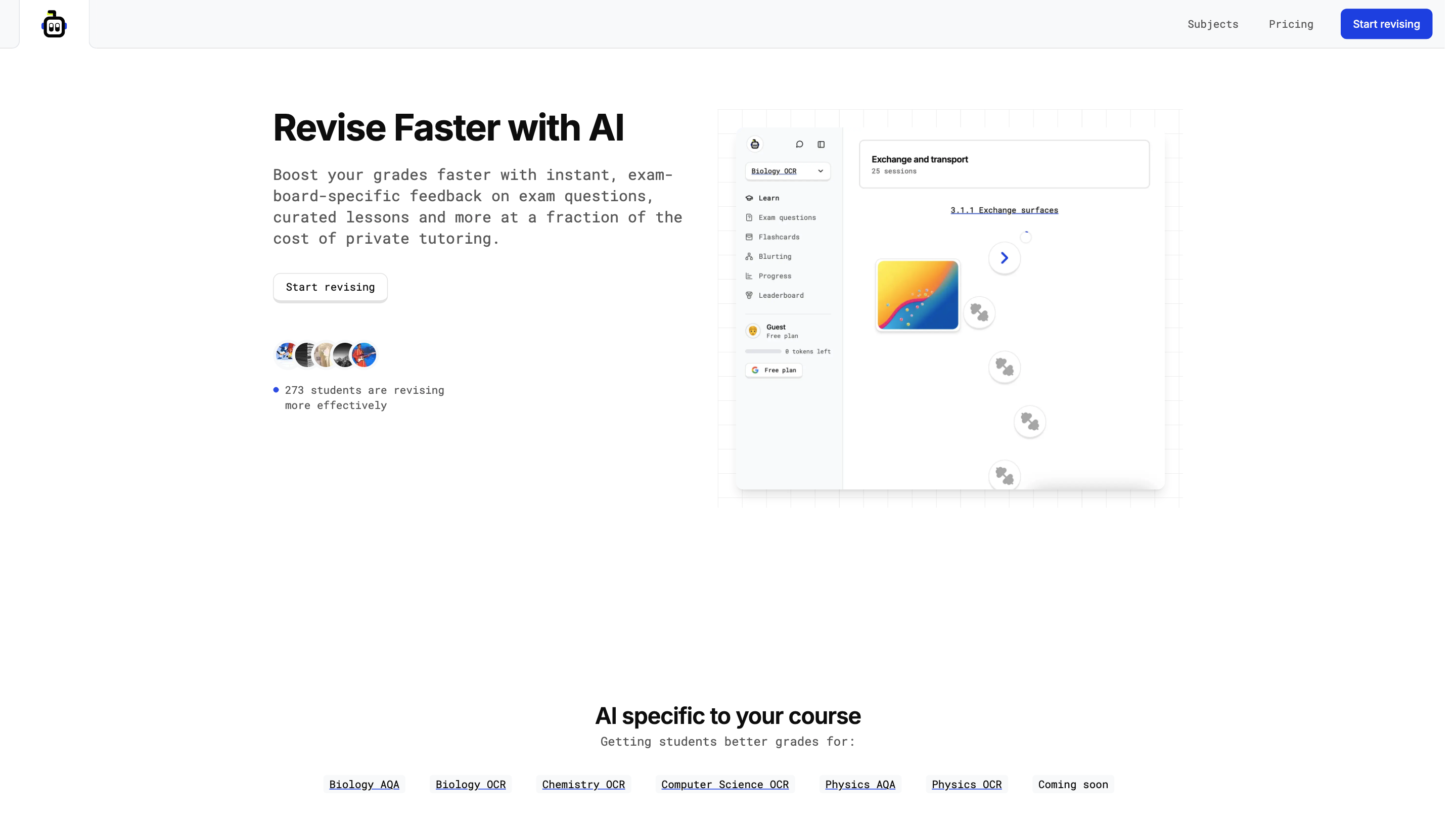This screenshot has height=819, width=1456.
Task: Select the Flashcards icon
Action: pos(749,237)
